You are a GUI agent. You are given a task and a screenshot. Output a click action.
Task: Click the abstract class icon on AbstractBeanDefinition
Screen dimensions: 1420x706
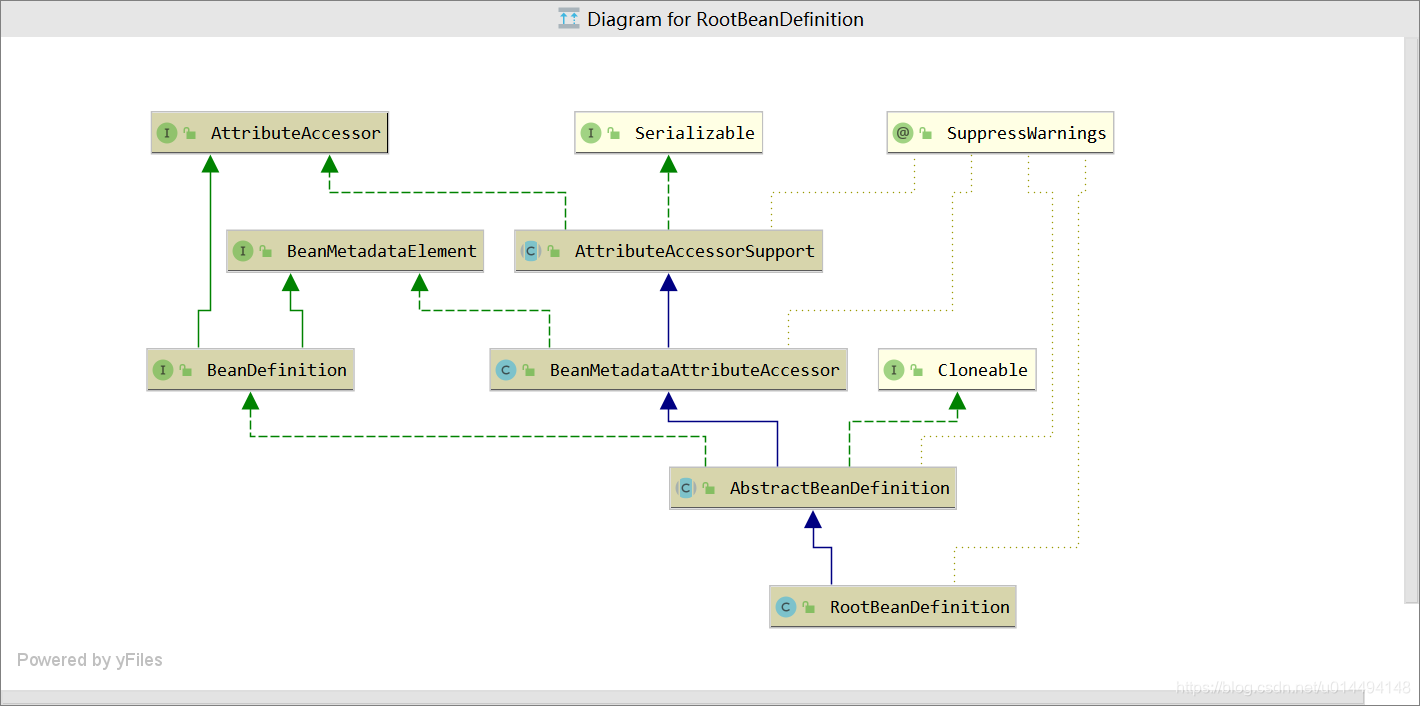coord(686,488)
